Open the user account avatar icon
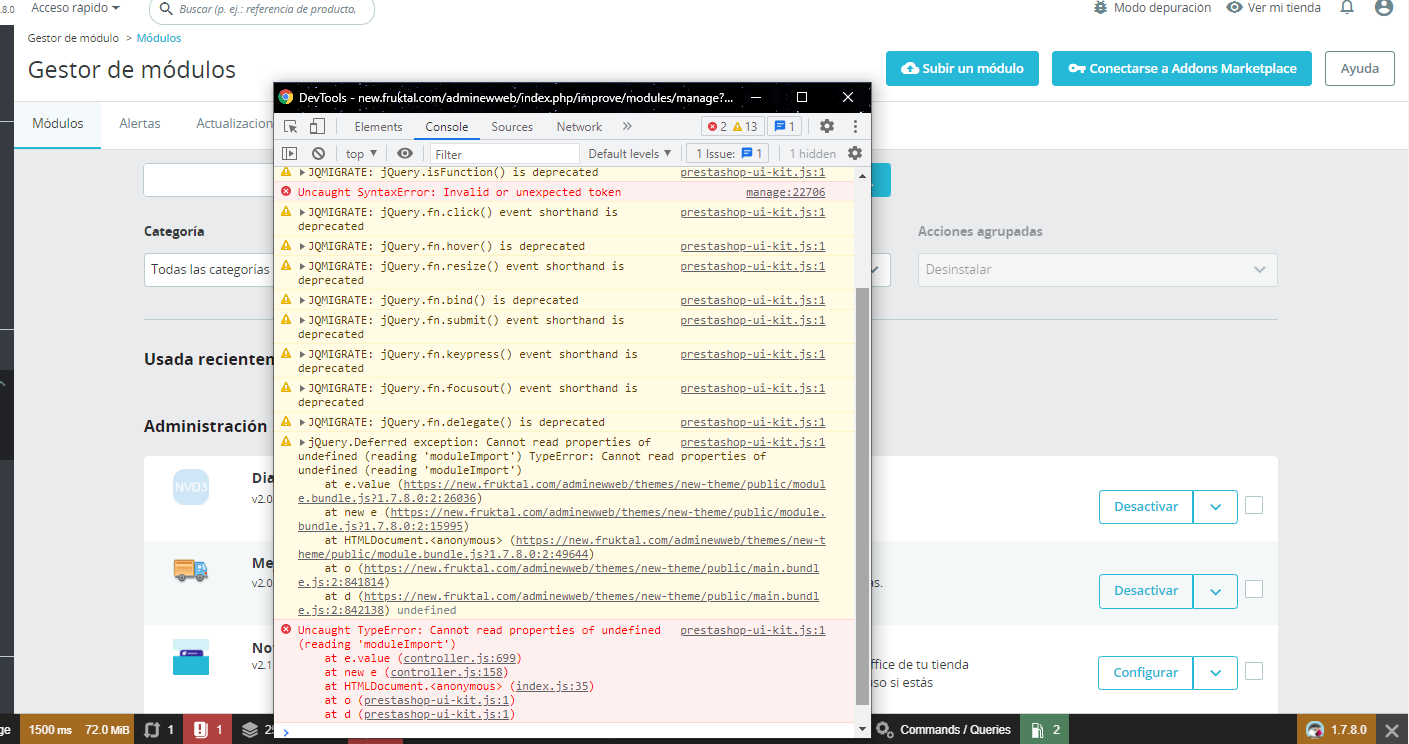The image size is (1409, 744). pyautogui.click(x=1384, y=8)
